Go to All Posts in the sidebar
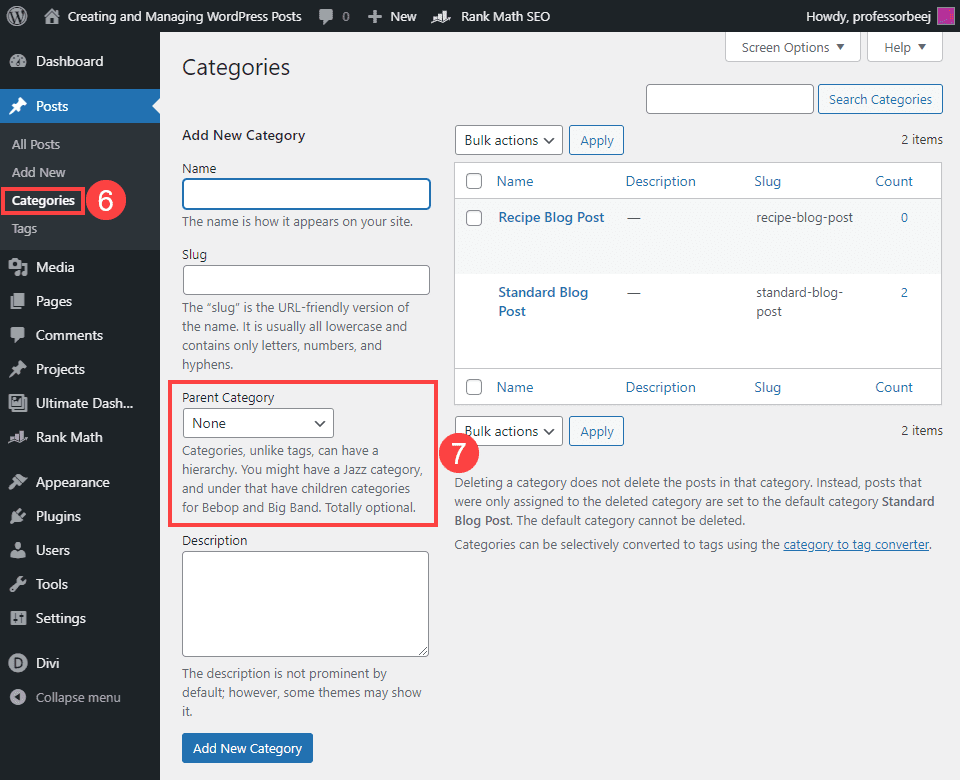This screenshot has height=780, width=960. coord(36,144)
